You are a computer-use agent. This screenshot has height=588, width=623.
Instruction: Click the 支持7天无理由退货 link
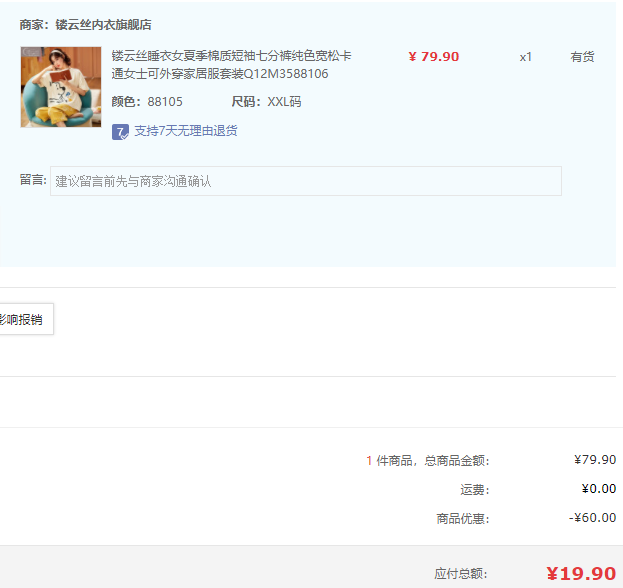pos(186,131)
